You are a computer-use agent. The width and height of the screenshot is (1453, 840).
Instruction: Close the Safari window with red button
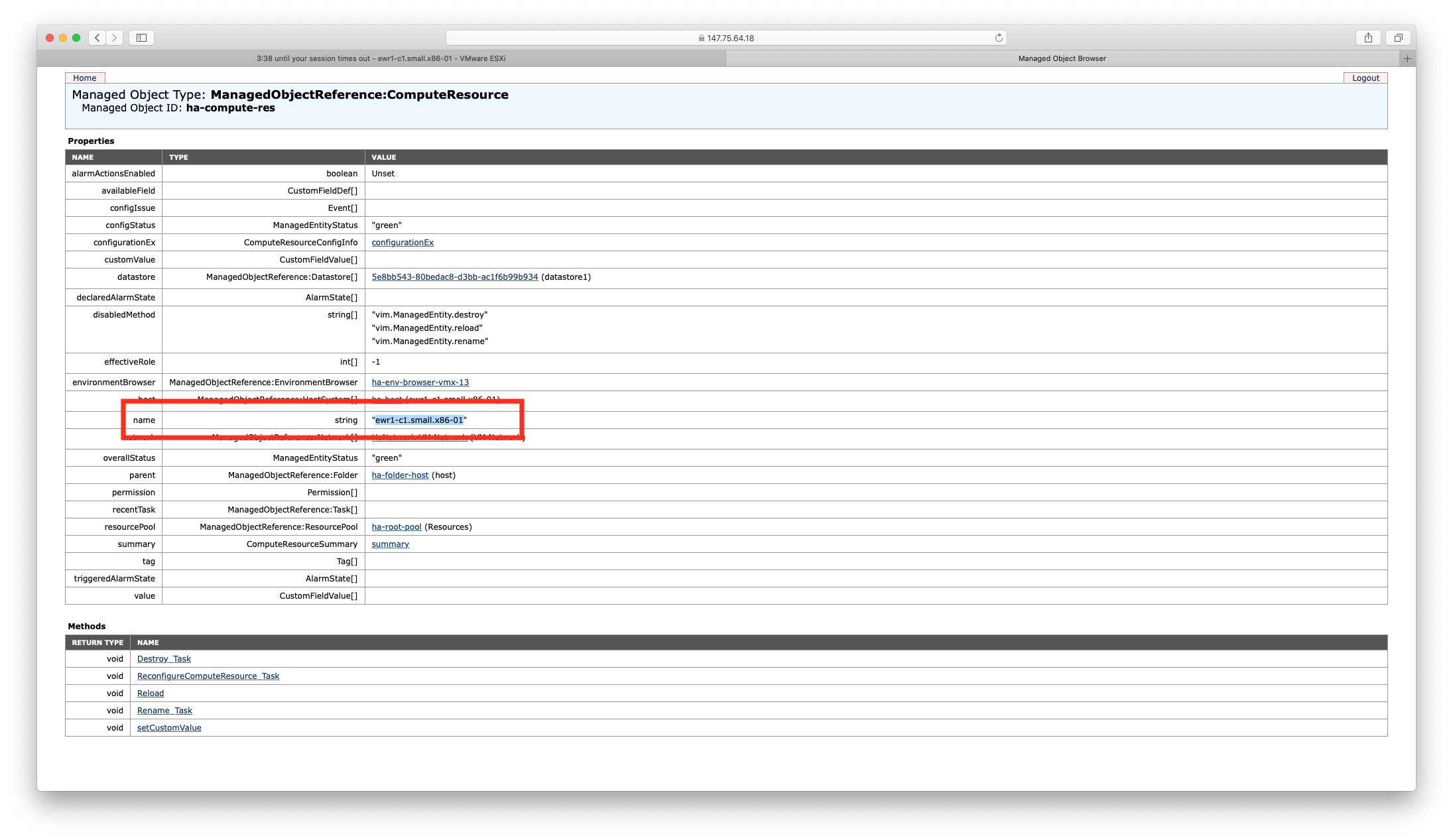coord(50,38)
